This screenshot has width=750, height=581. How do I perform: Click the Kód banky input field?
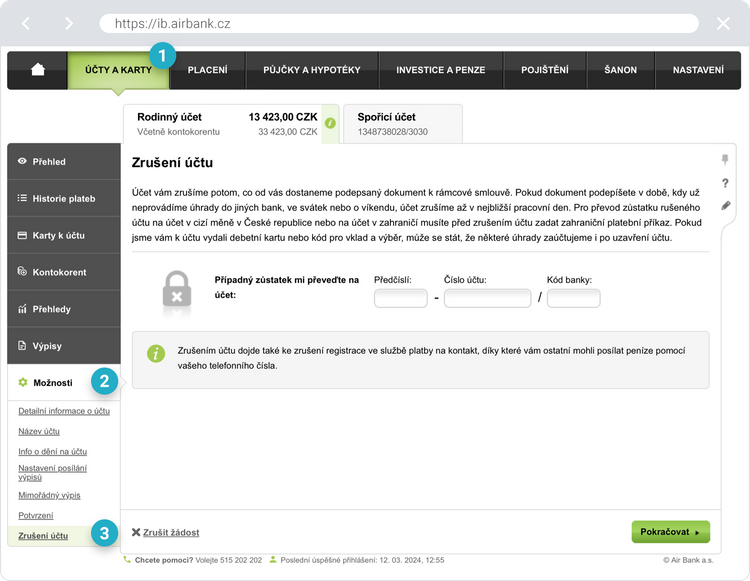(x=573, y=298)
